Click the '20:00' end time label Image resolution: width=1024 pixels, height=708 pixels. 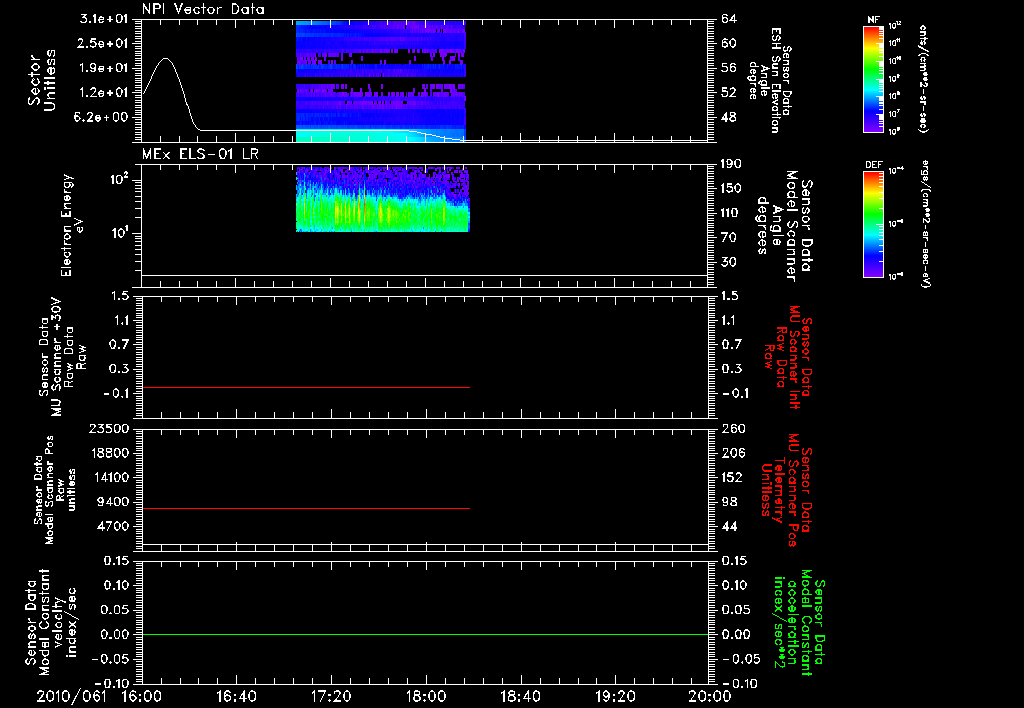click(709, 696)
